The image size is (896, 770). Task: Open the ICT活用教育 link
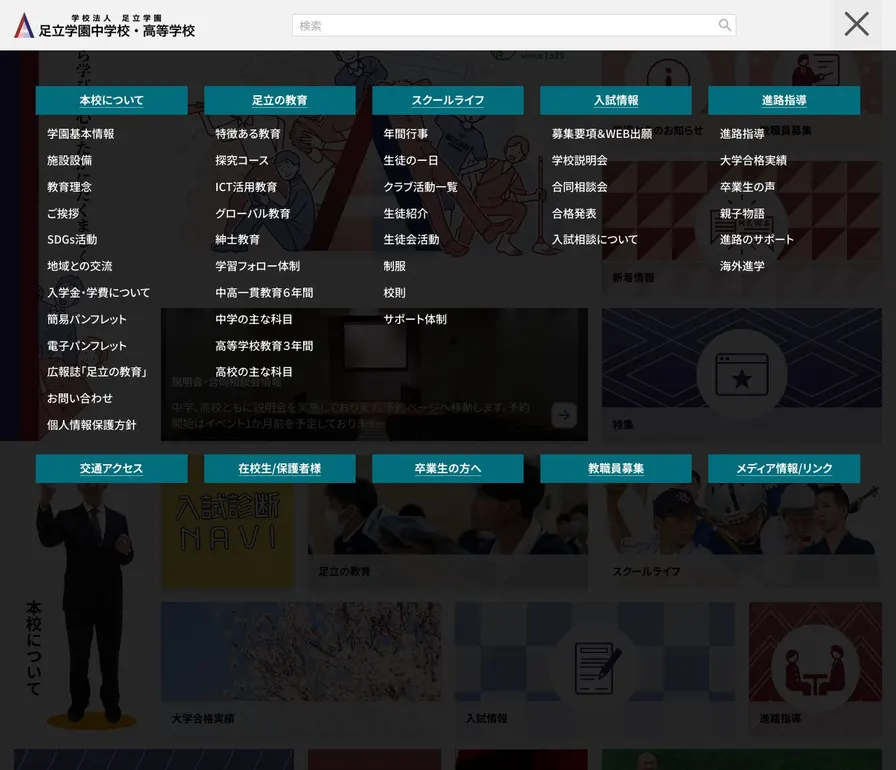(x=246, y=187)
